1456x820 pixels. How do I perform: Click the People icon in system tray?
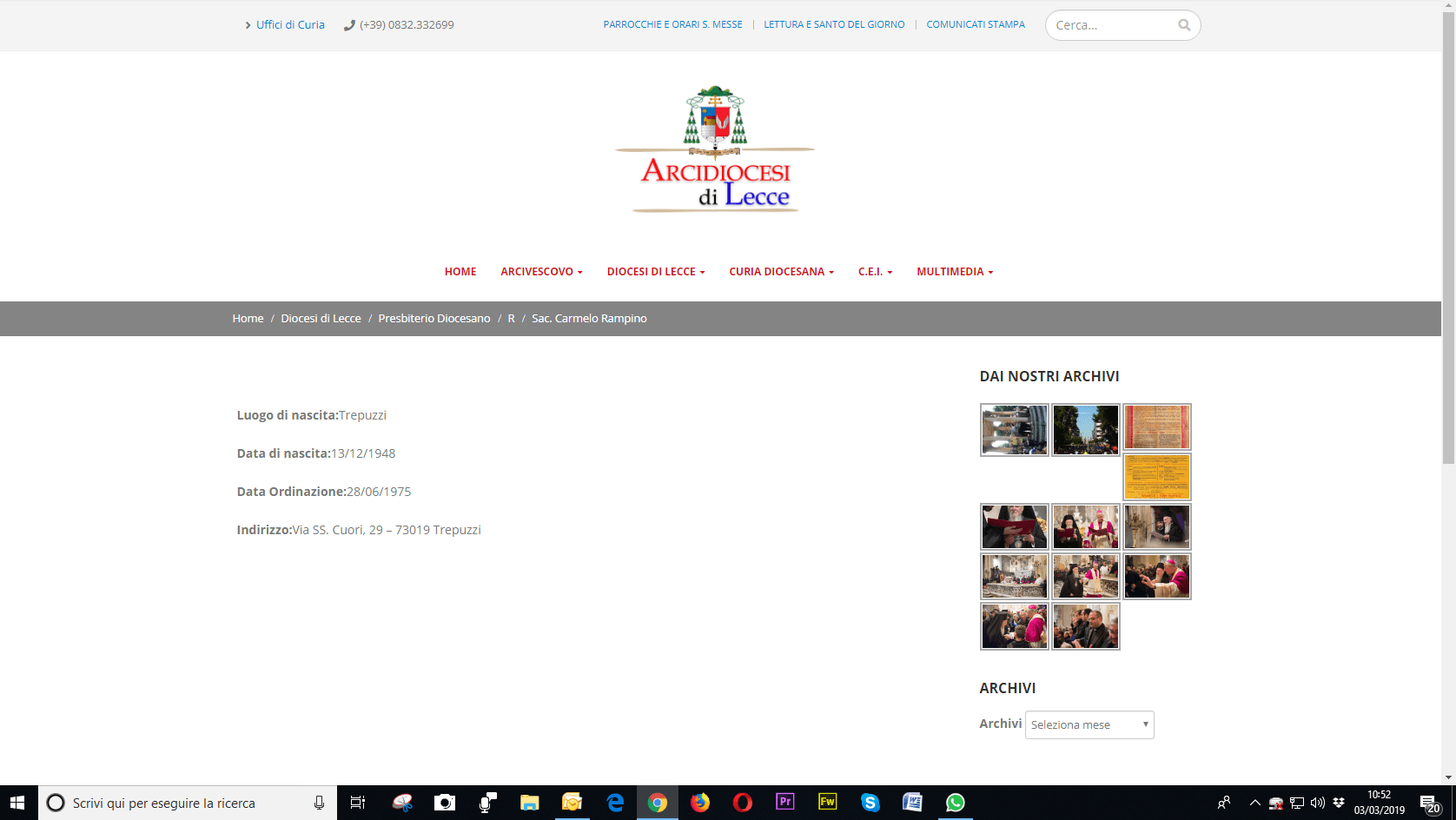click(x=1224, y=803)
